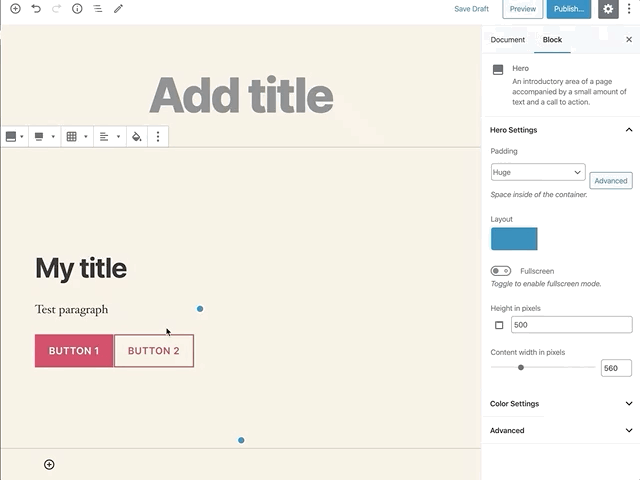Open block more options three dots
The width and height of the screenshot is (640, 480).
coord(158,136)
